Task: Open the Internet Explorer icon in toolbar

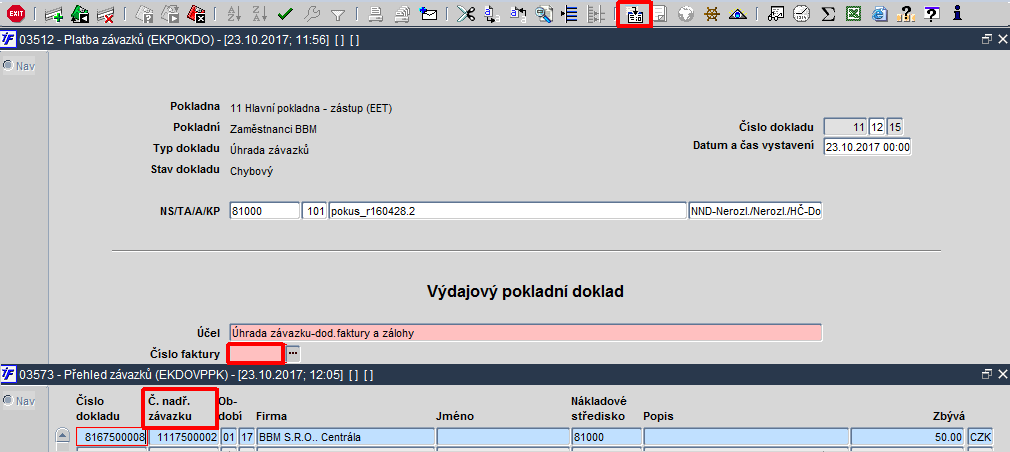Action: pos(879,14)
